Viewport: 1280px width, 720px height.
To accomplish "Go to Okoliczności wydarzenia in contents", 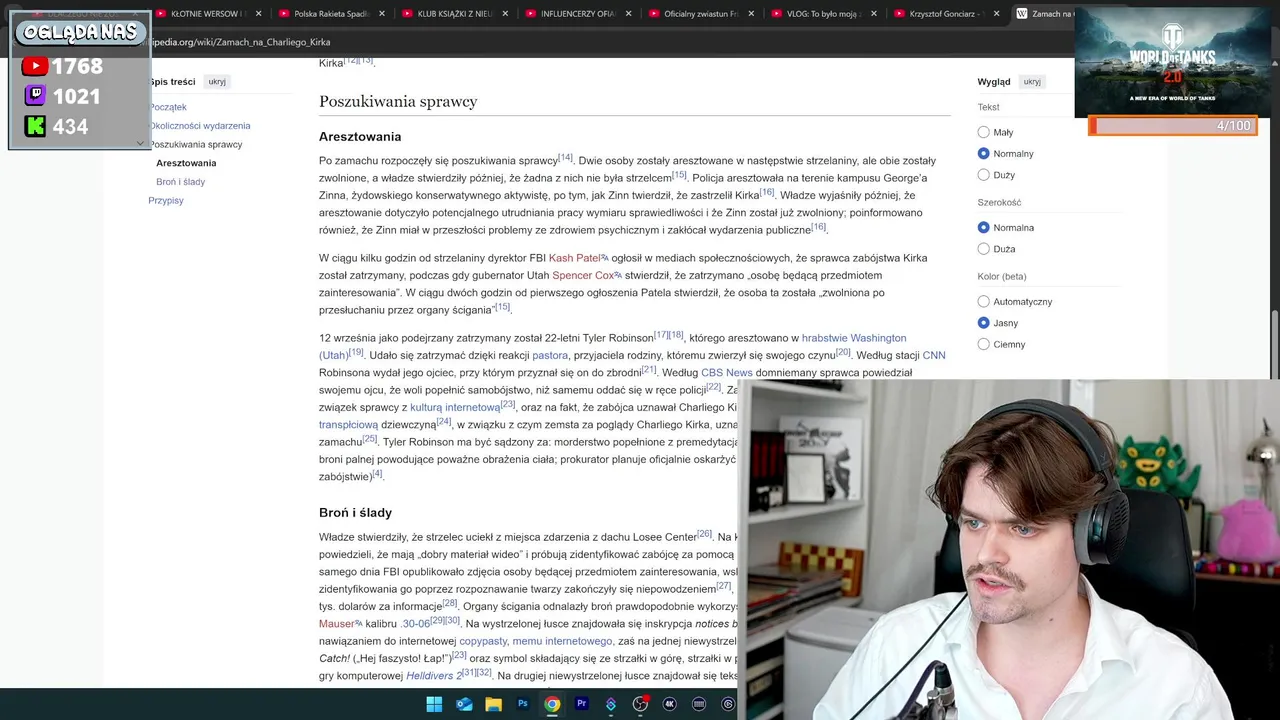I will click(199, 126).
